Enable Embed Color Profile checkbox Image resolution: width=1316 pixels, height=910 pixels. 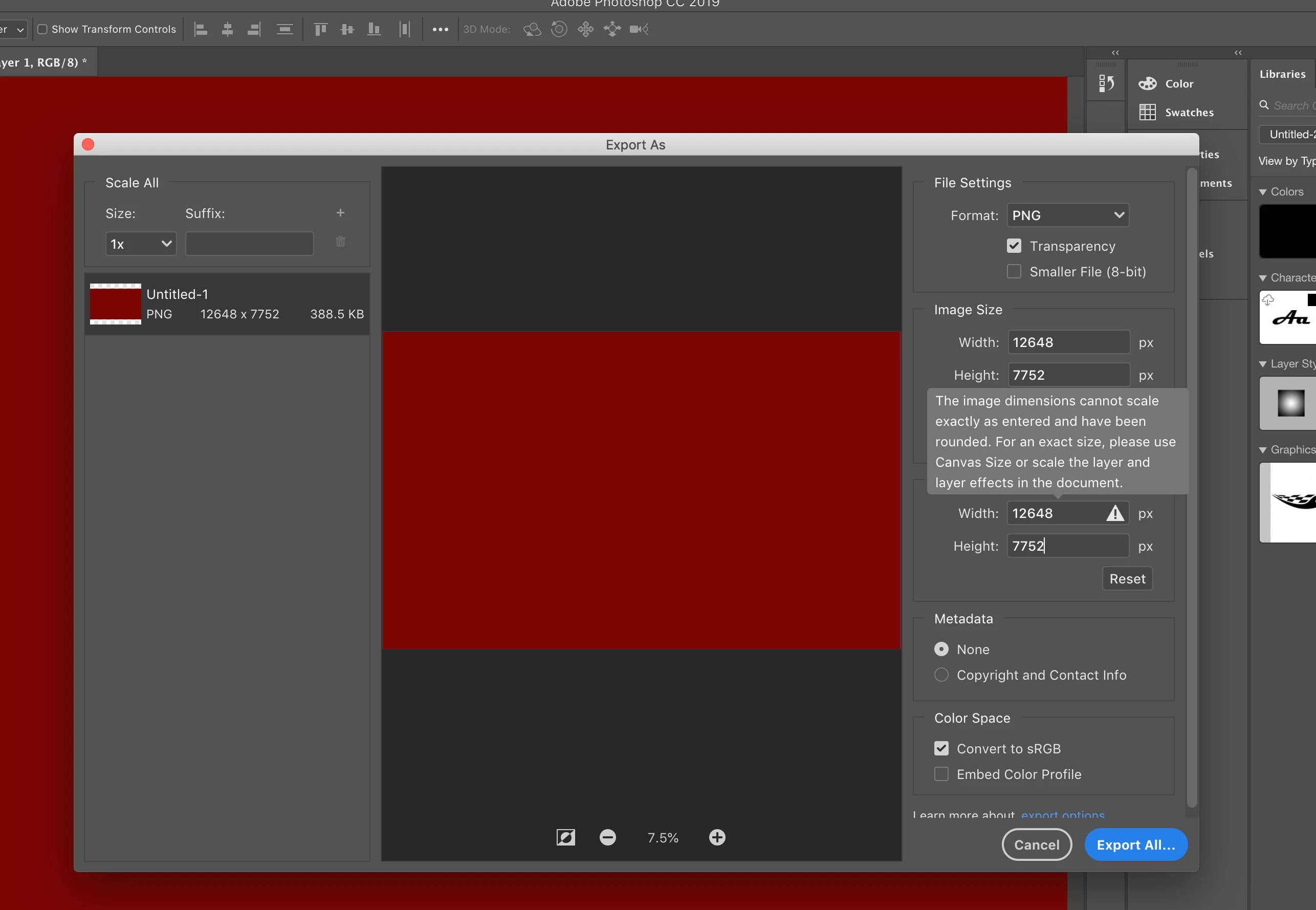tap(941, 774)
